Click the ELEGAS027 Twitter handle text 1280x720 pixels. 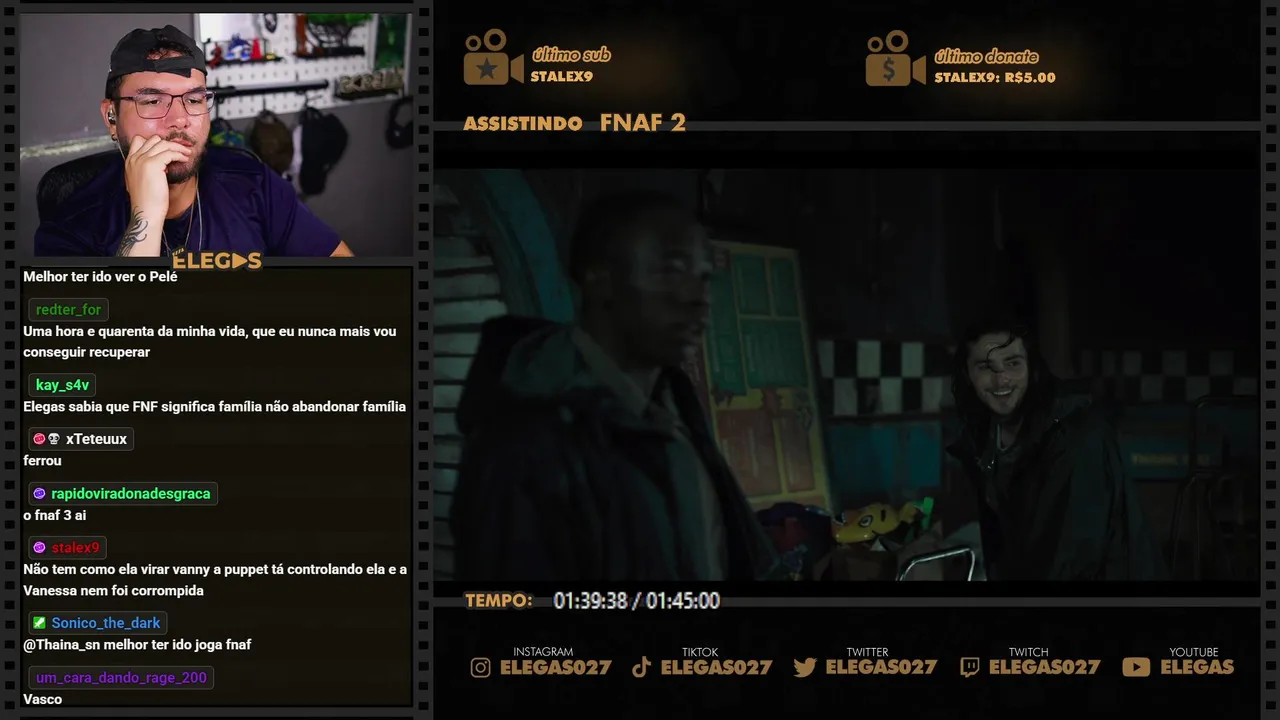881,667
